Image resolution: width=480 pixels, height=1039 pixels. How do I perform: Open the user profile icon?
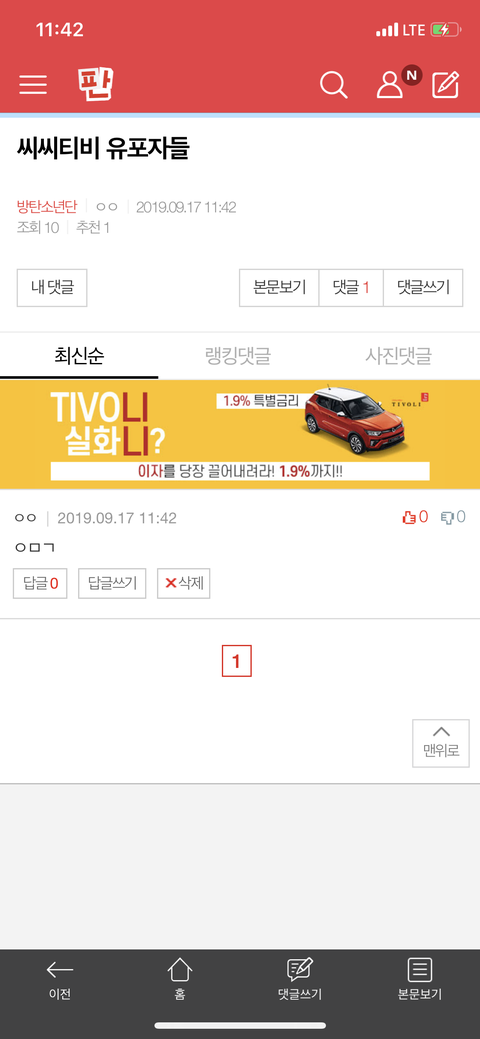click(x=389, y=85)
